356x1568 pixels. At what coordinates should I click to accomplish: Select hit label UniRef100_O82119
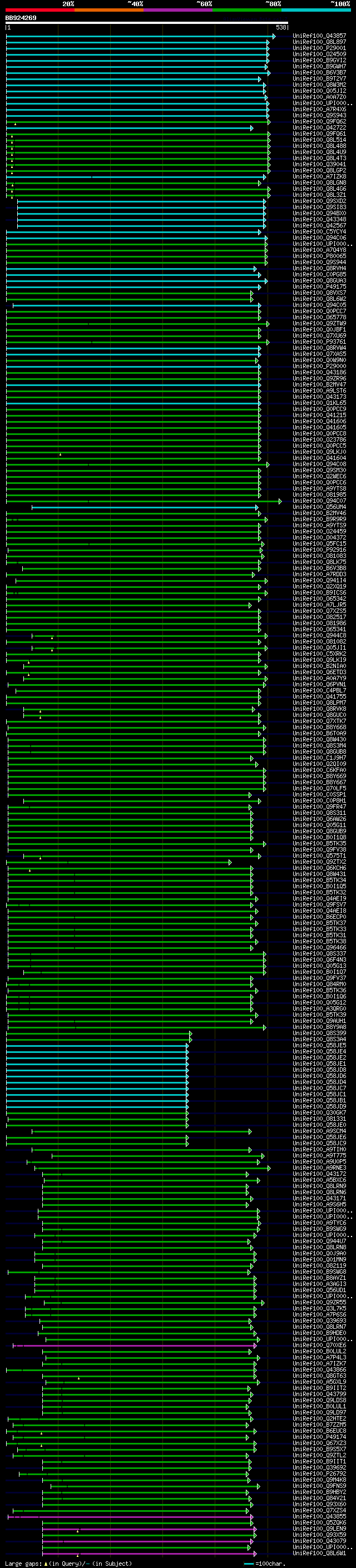319,1265
